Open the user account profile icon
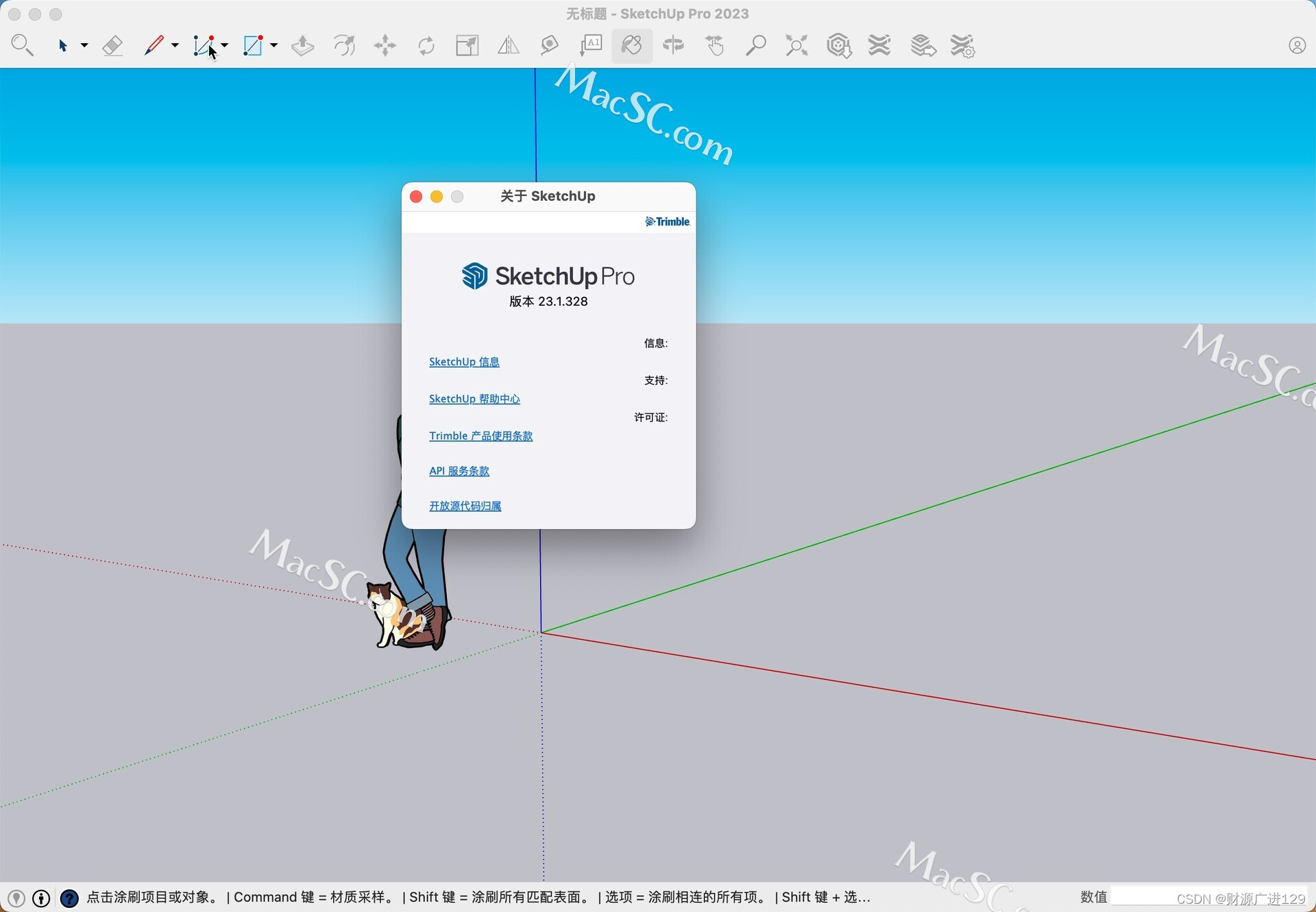 [x=1297, y=46]
